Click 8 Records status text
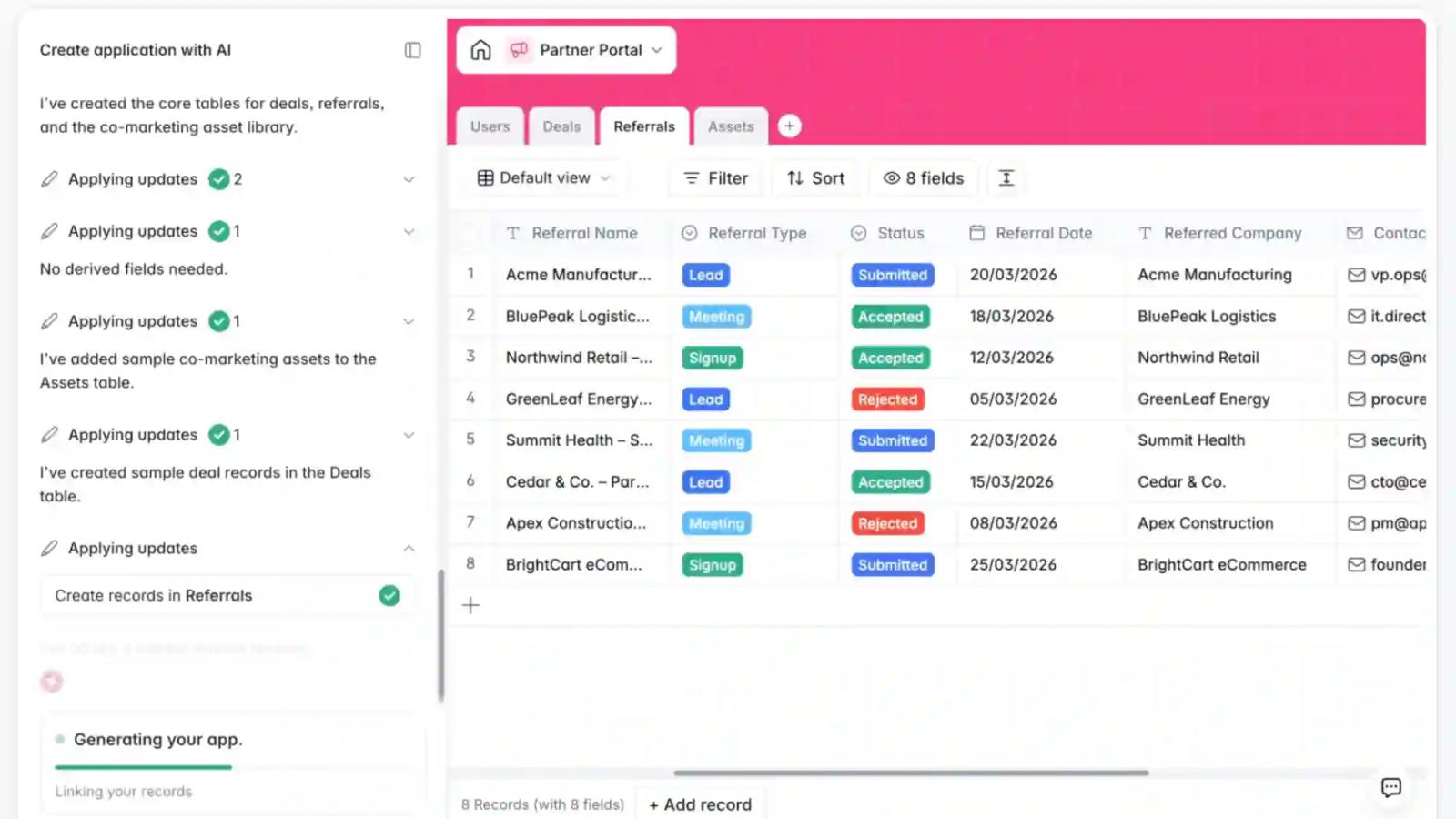The height and width of the screenshot is (819, 1456). pyautogui.click(x=542, y=804)
